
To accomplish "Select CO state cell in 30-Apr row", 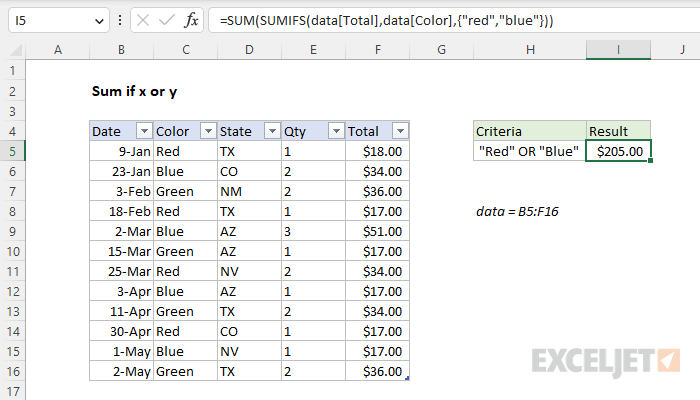I will [x=250, y=331].
